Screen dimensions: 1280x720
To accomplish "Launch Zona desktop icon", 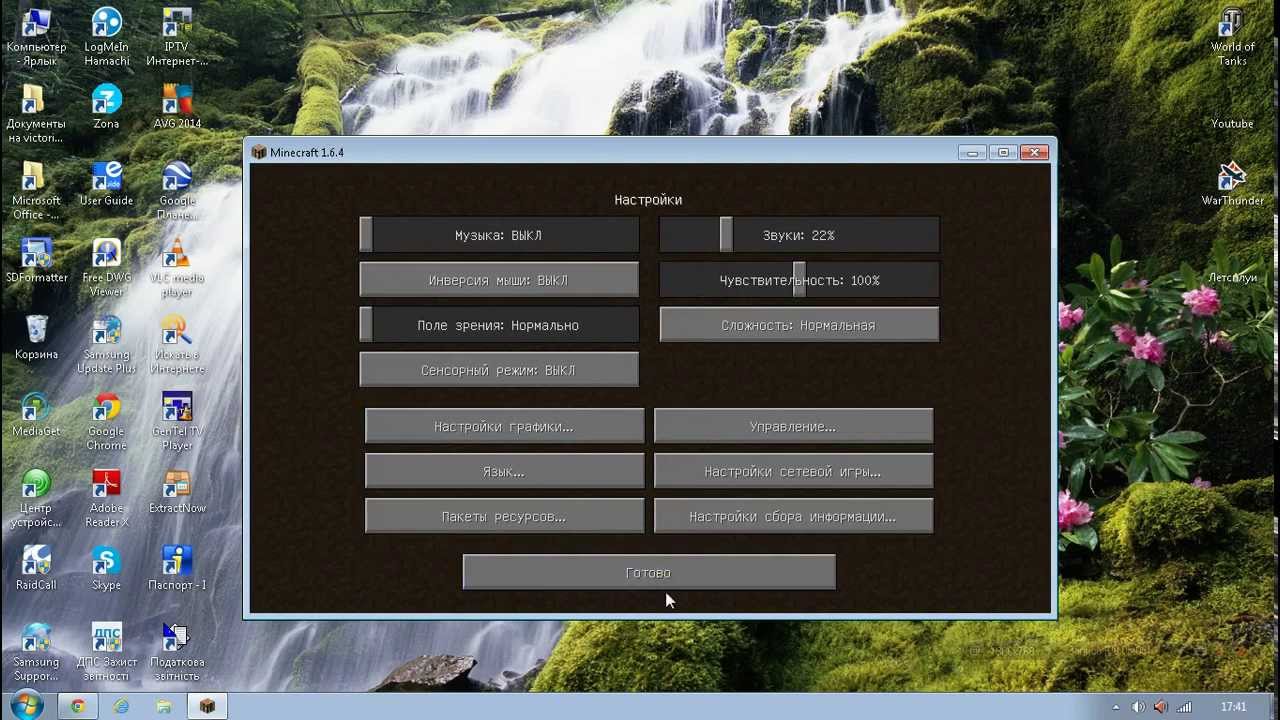I will click(x=106, y=107).
